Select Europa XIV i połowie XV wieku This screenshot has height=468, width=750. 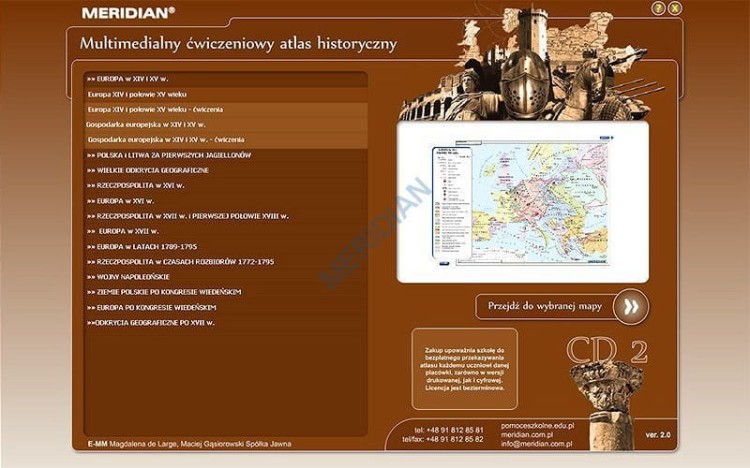[x=226, y=94]
